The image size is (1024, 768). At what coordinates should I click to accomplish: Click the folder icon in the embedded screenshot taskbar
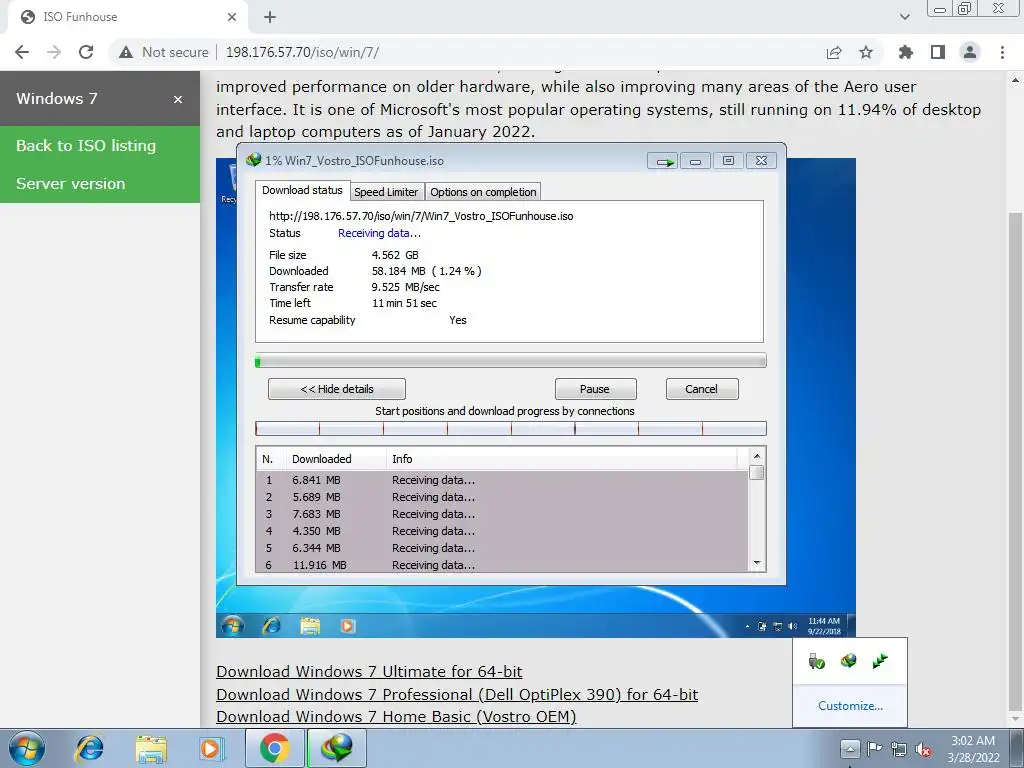(x=310, y=626)
